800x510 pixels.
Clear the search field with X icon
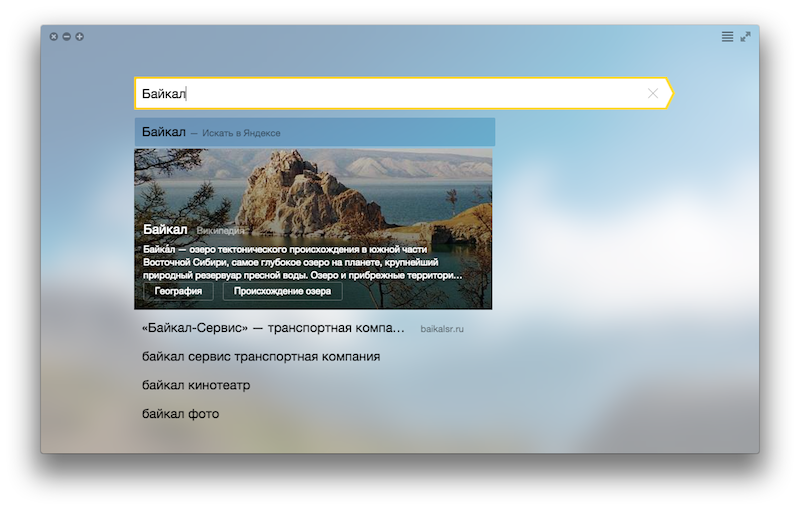tap(653, 93)
